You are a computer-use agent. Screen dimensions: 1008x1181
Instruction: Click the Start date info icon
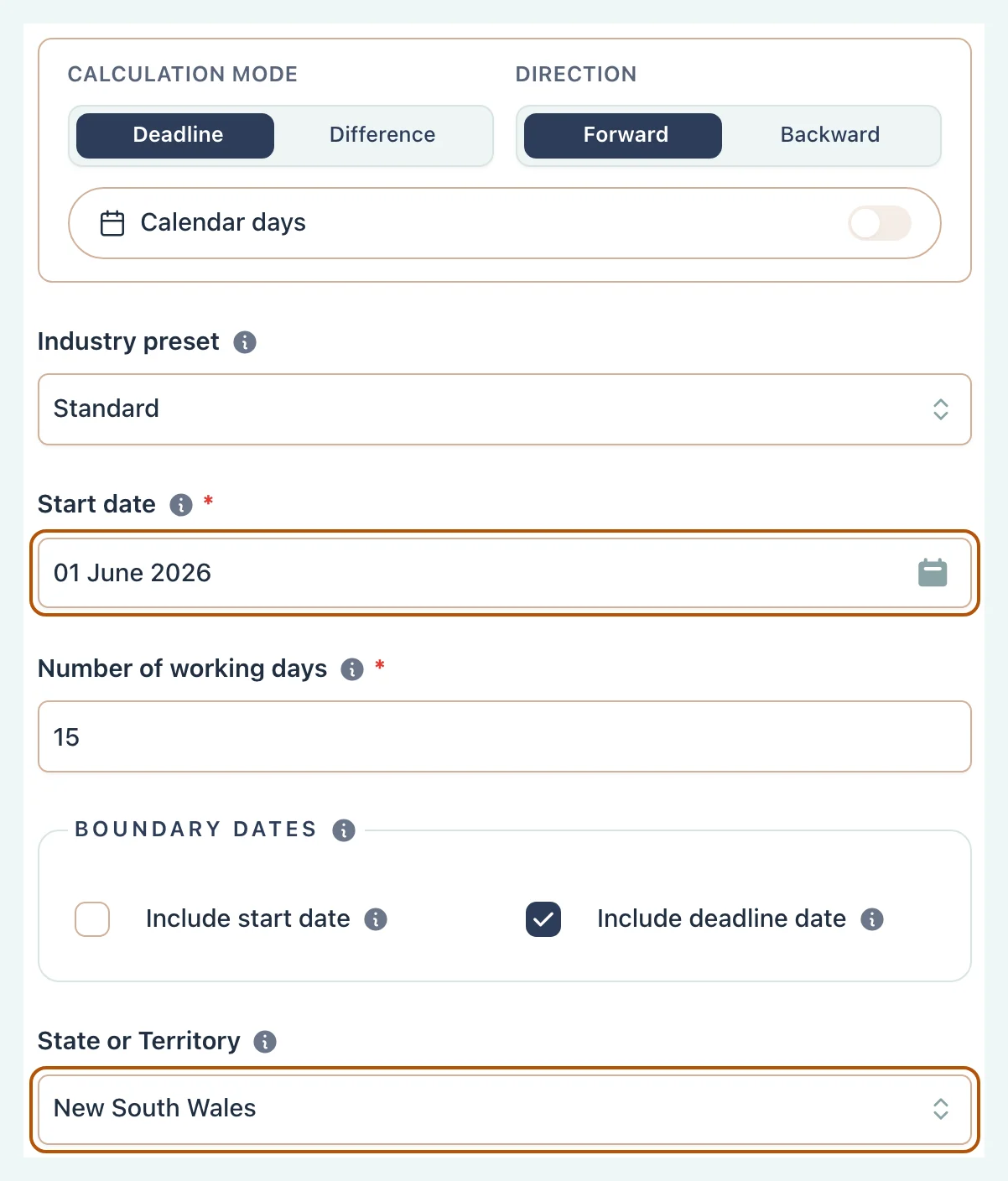point(181,505)
